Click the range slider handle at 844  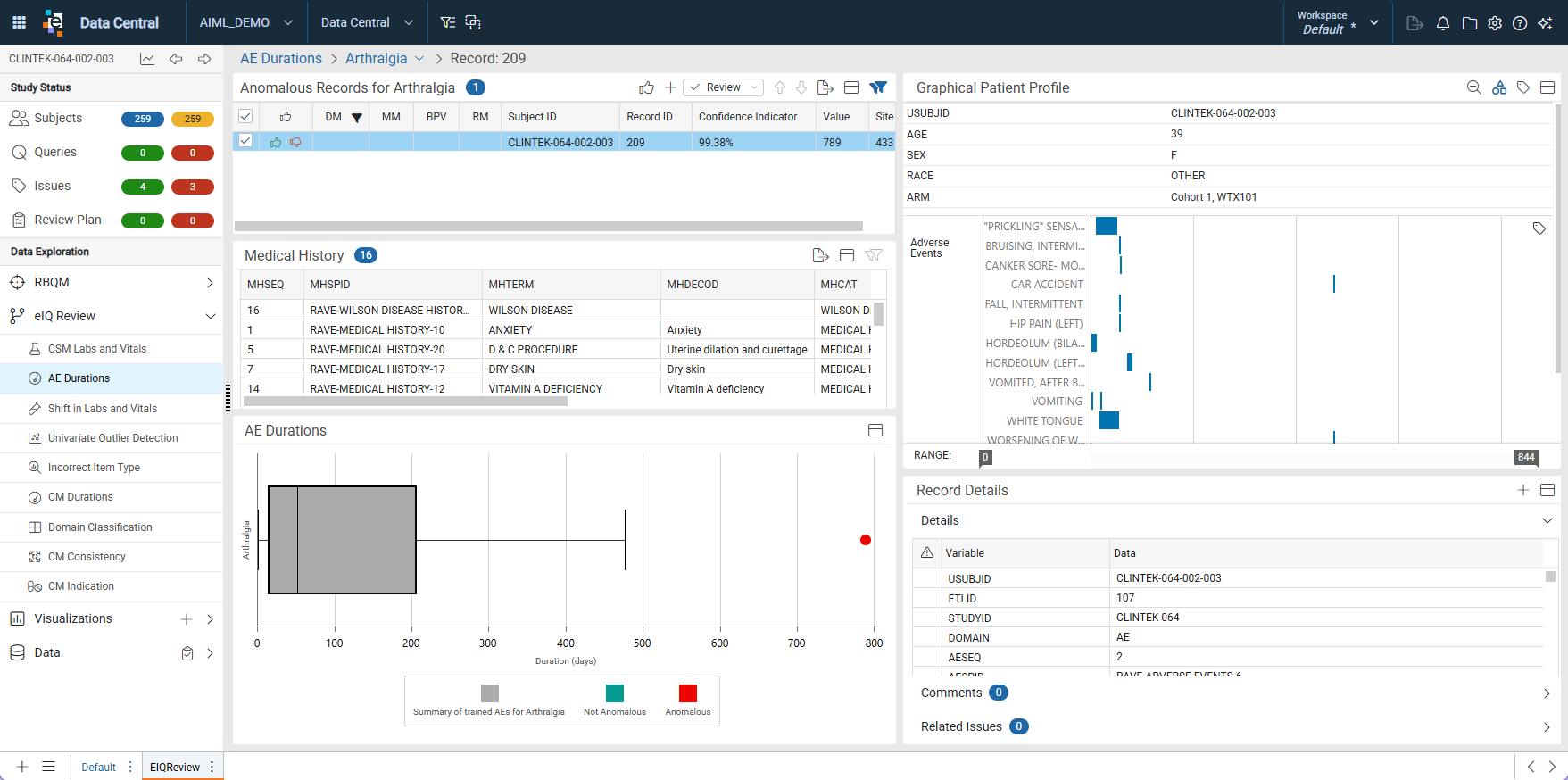click(x=1526, y=457)
